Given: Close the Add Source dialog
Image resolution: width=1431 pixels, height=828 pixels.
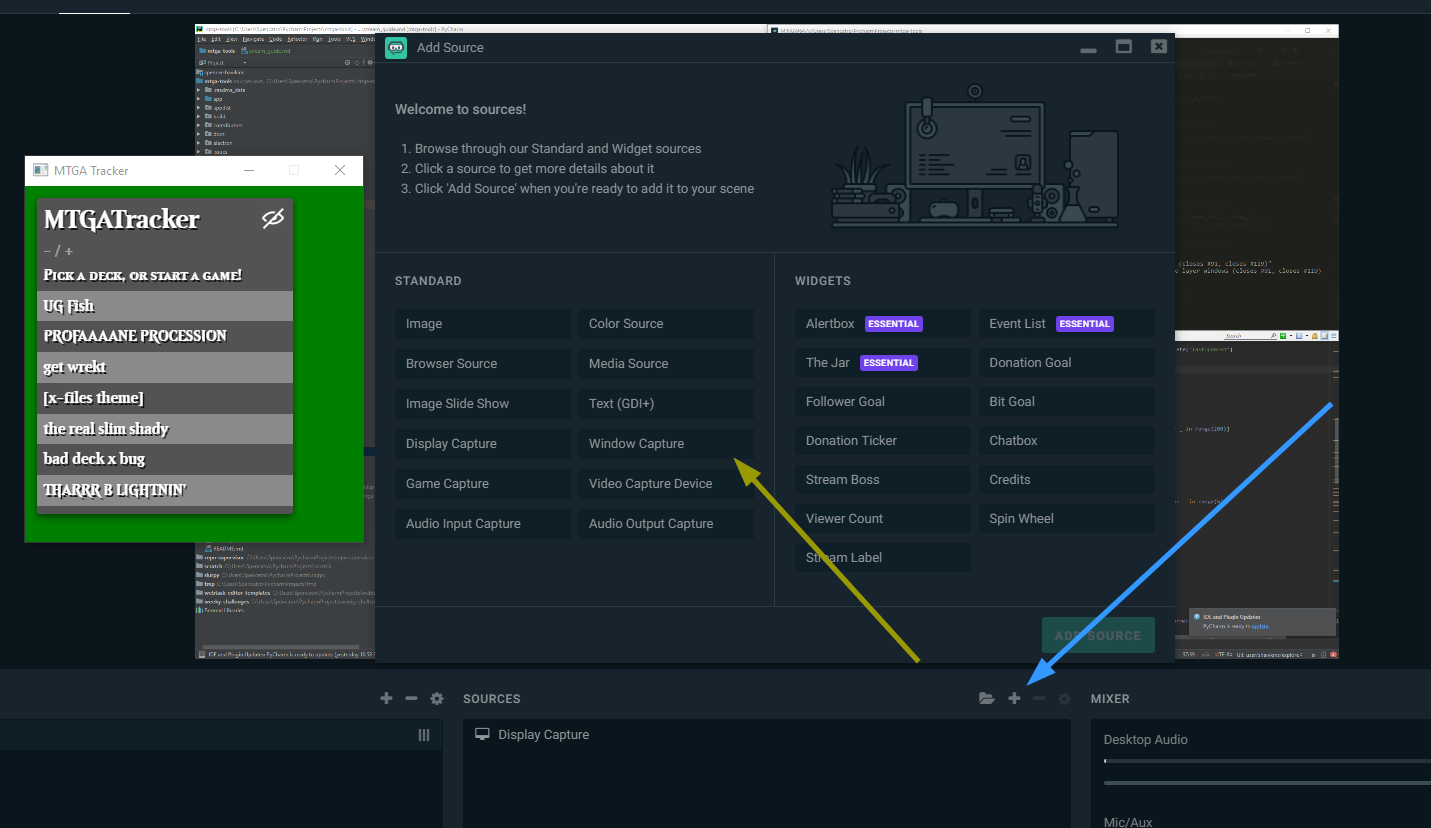Looking at the screenshot, I should tap(1158, 46).
